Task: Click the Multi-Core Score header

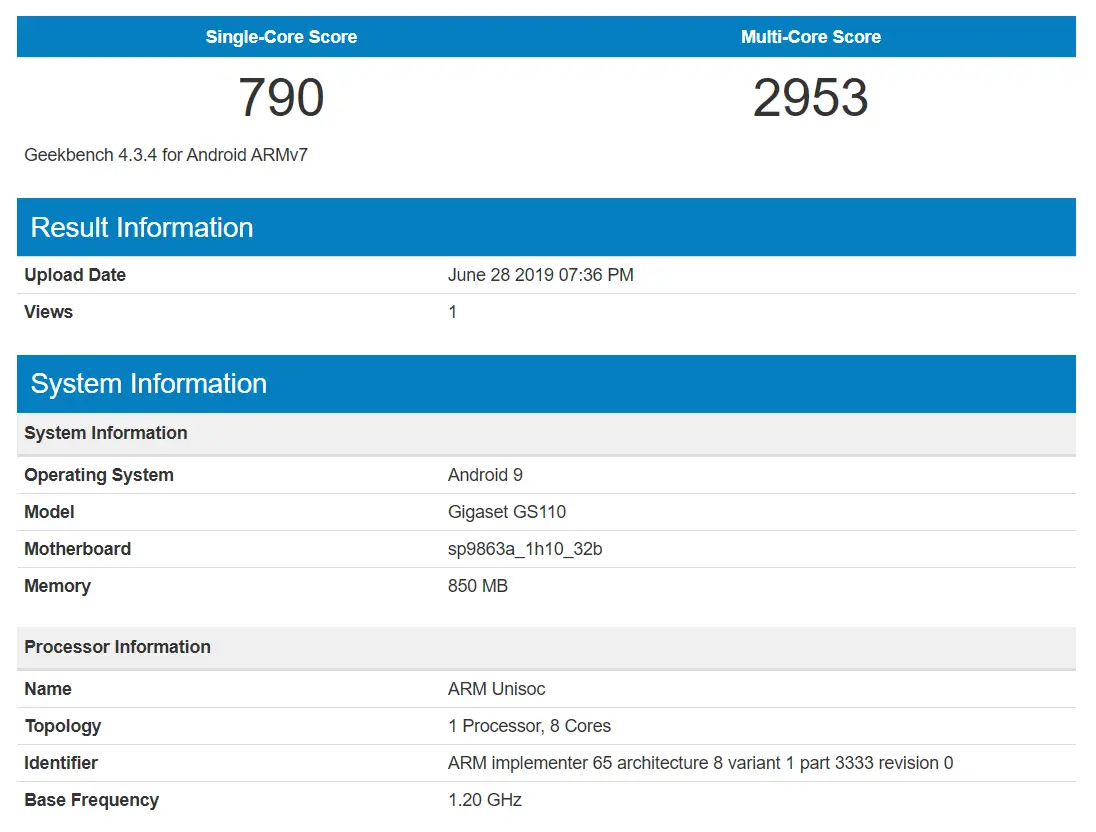Action: [x=810, y=37]
